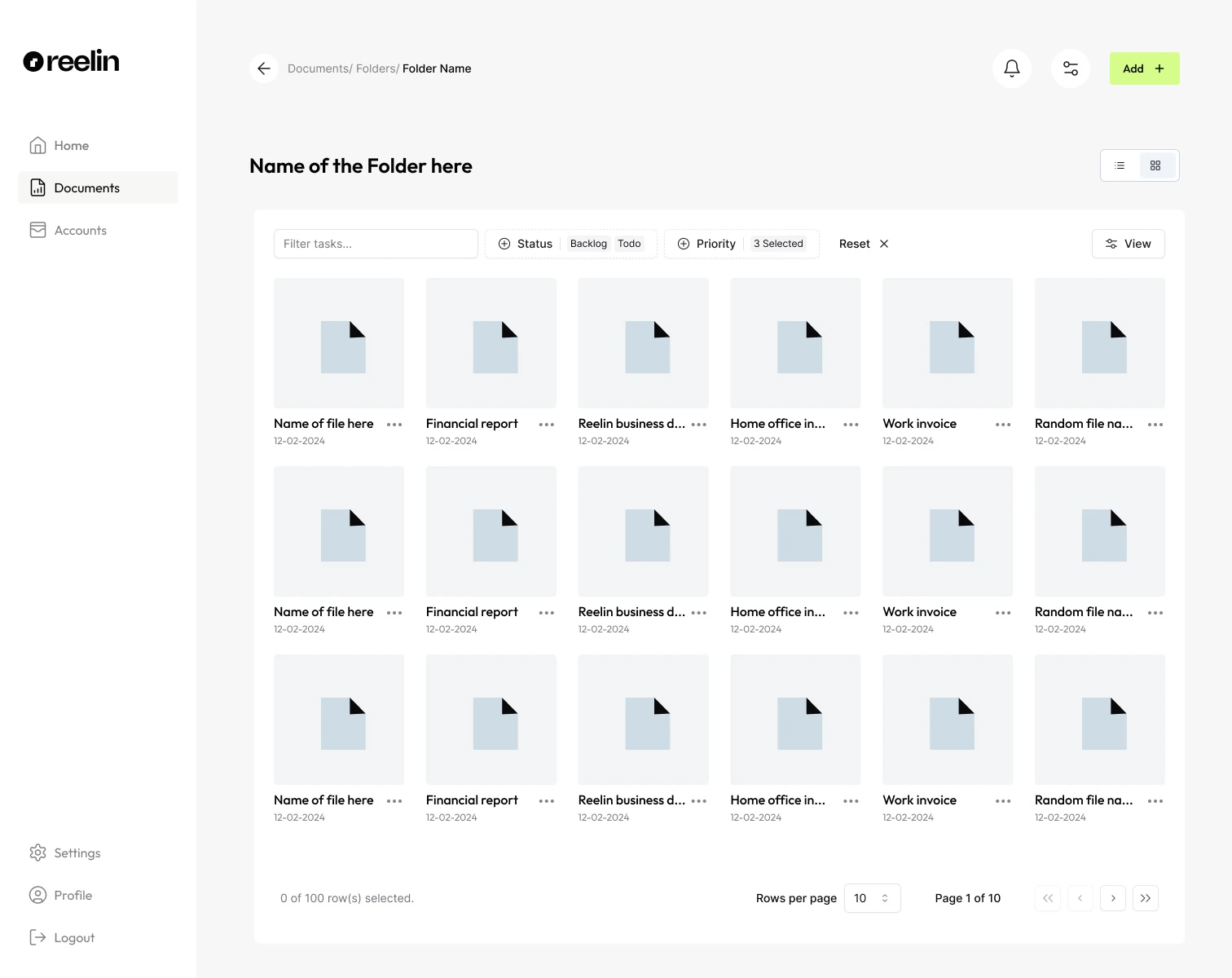Click the green Add button
Image resolution: width=1232 pixels, height=978 pixels.
point(1144,68)
